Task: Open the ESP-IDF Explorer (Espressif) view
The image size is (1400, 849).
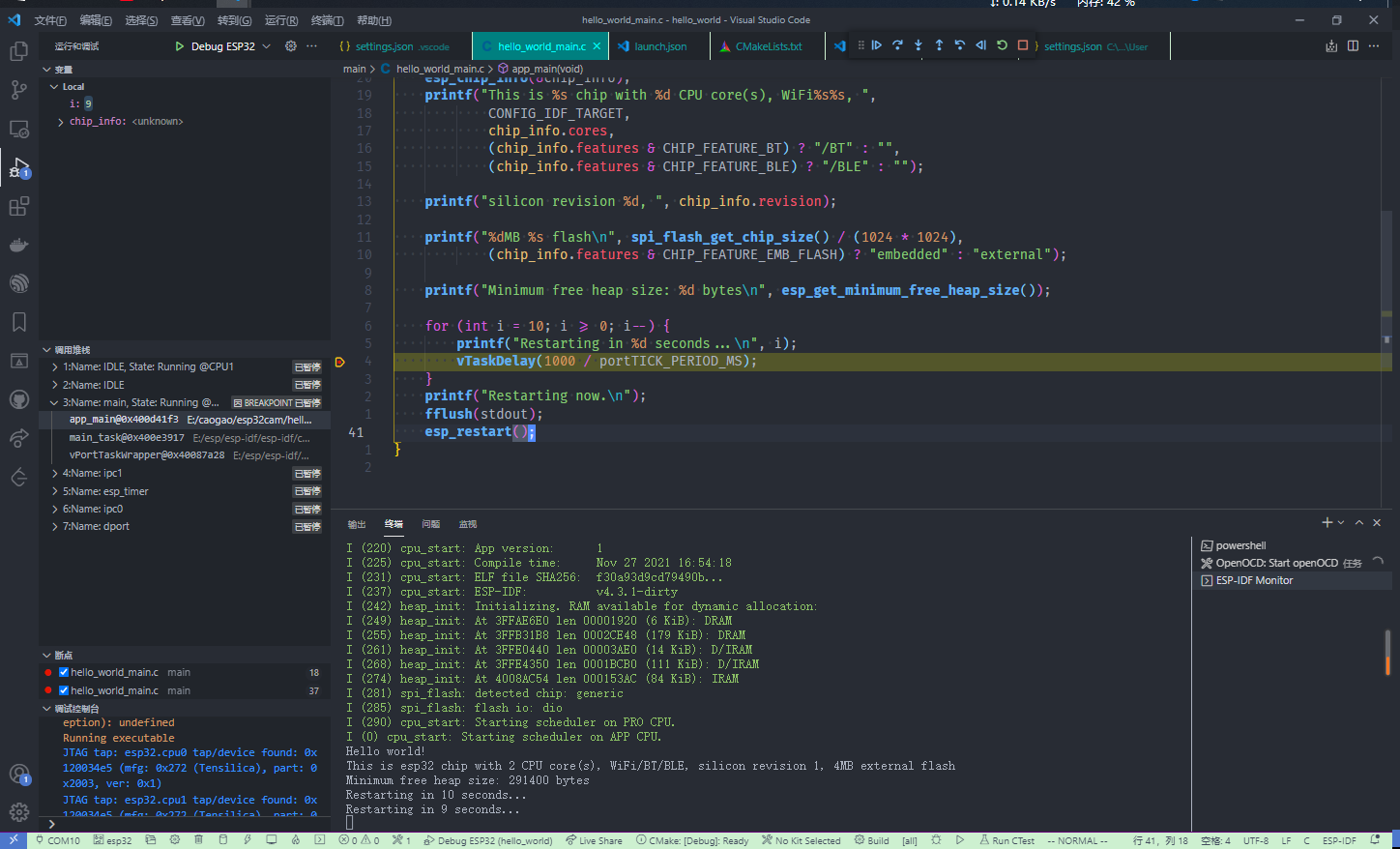Action: pyautogui.click(x=18, y=283)
